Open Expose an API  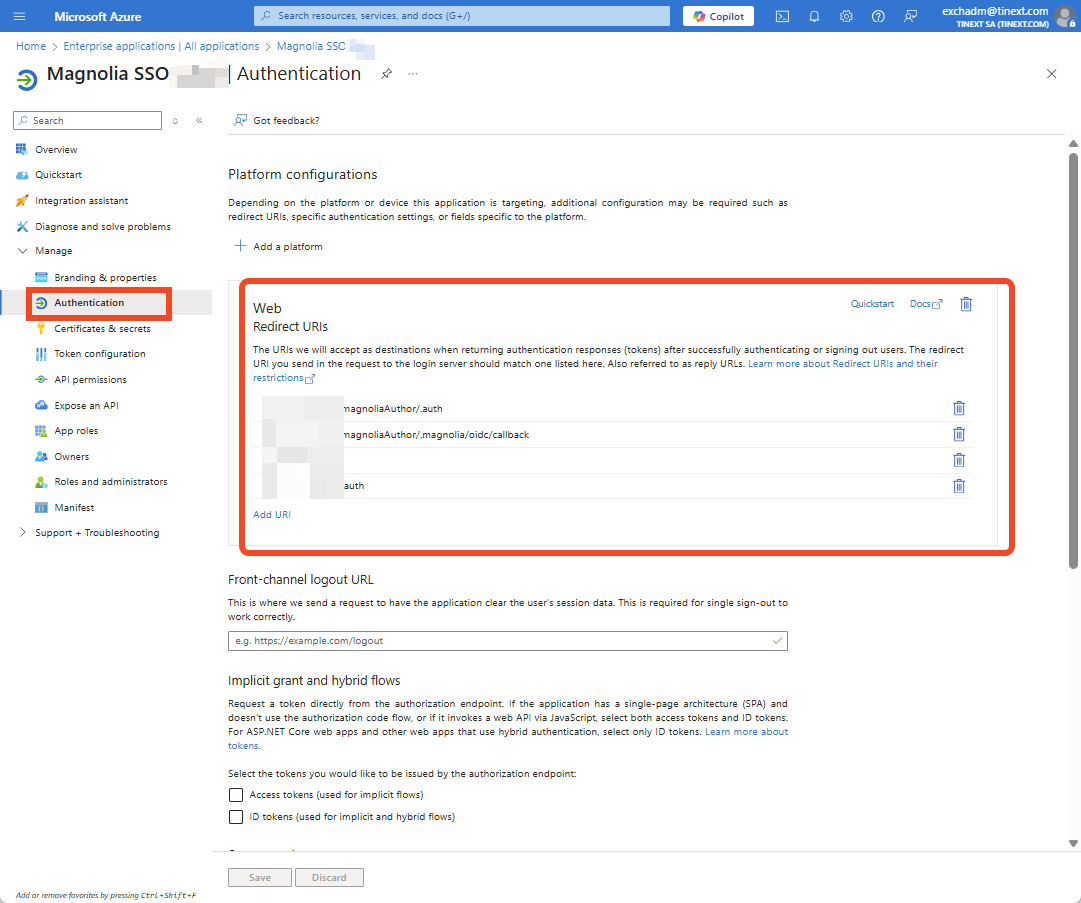(86, 406)
